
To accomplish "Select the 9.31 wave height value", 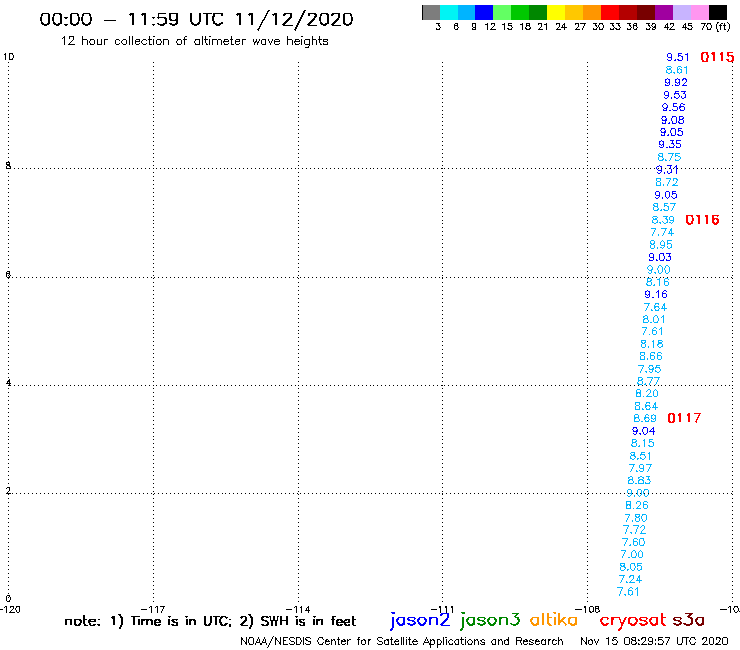I will (x=667, y=169).
